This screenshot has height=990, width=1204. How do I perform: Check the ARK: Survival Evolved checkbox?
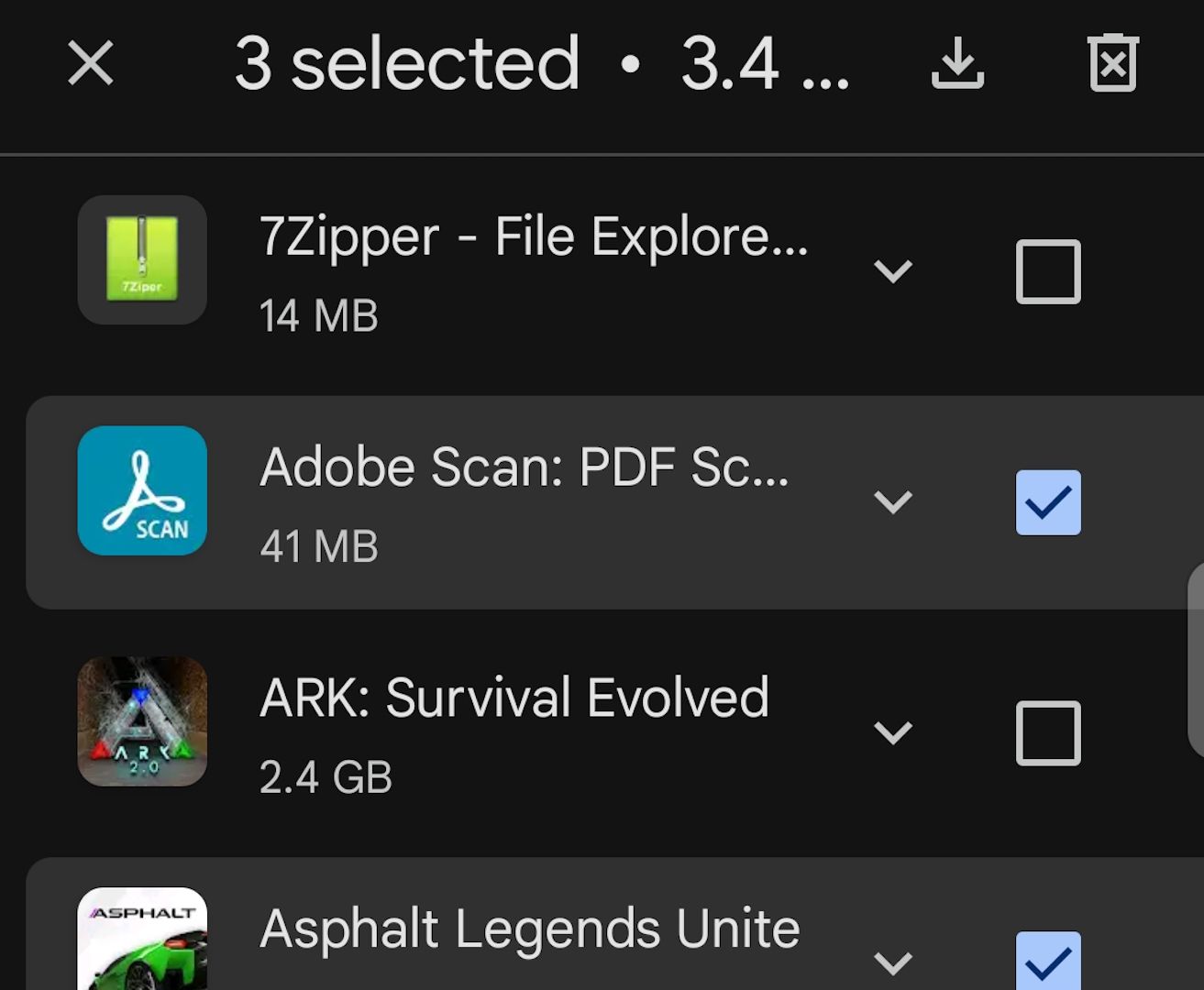pos(1048,733)
